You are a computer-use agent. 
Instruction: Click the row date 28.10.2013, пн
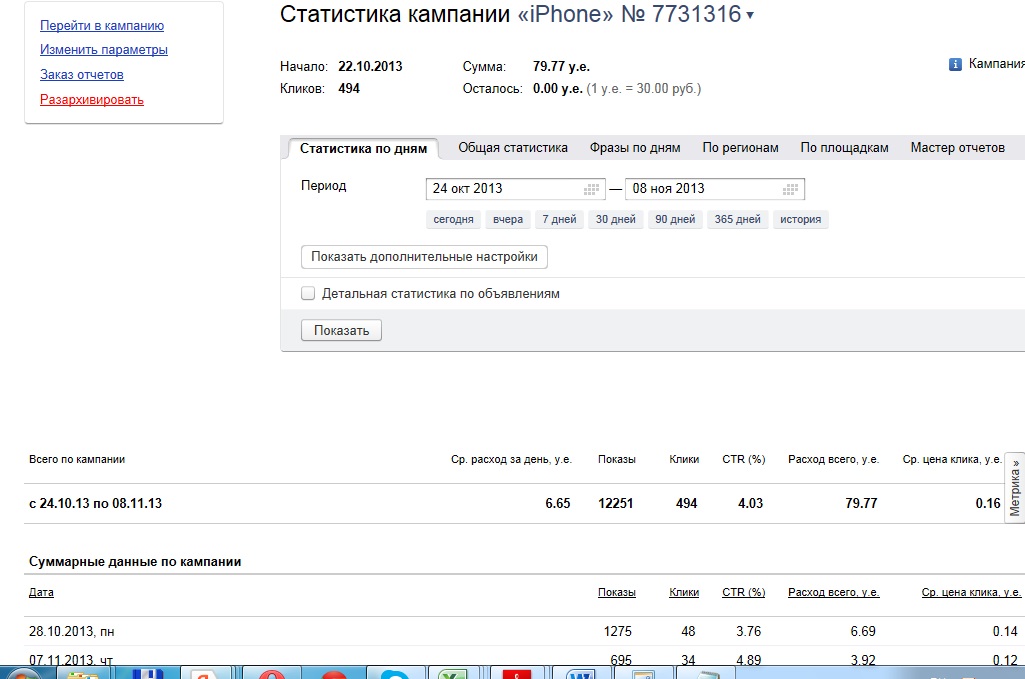coord(71,631)
